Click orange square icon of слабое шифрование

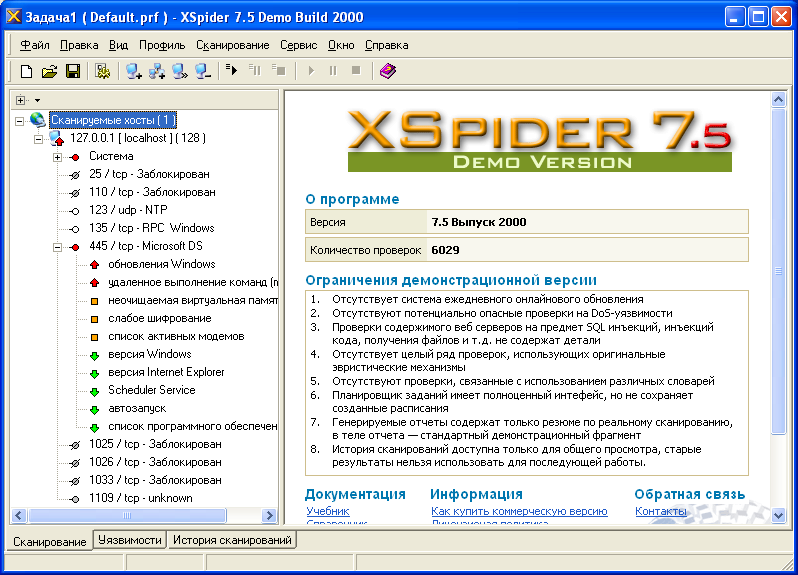tap(95, 319)
